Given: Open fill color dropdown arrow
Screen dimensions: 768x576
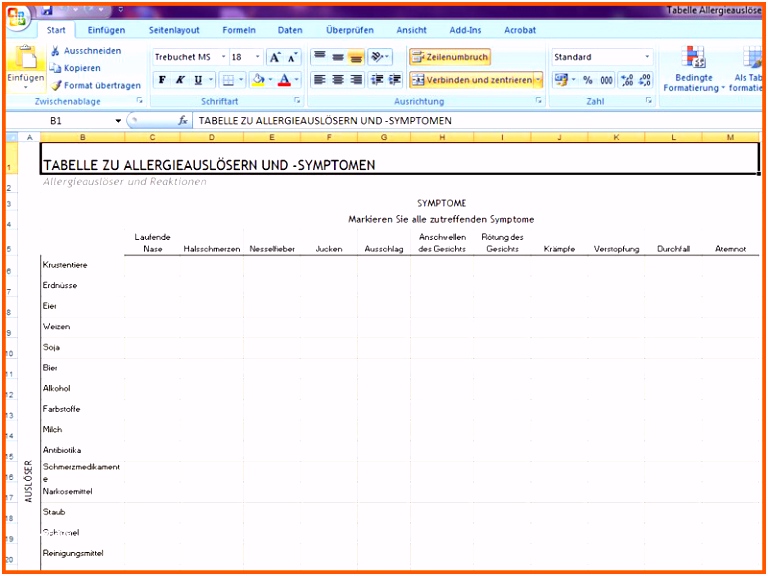Looking at the screenshot, I should [271, 80].
